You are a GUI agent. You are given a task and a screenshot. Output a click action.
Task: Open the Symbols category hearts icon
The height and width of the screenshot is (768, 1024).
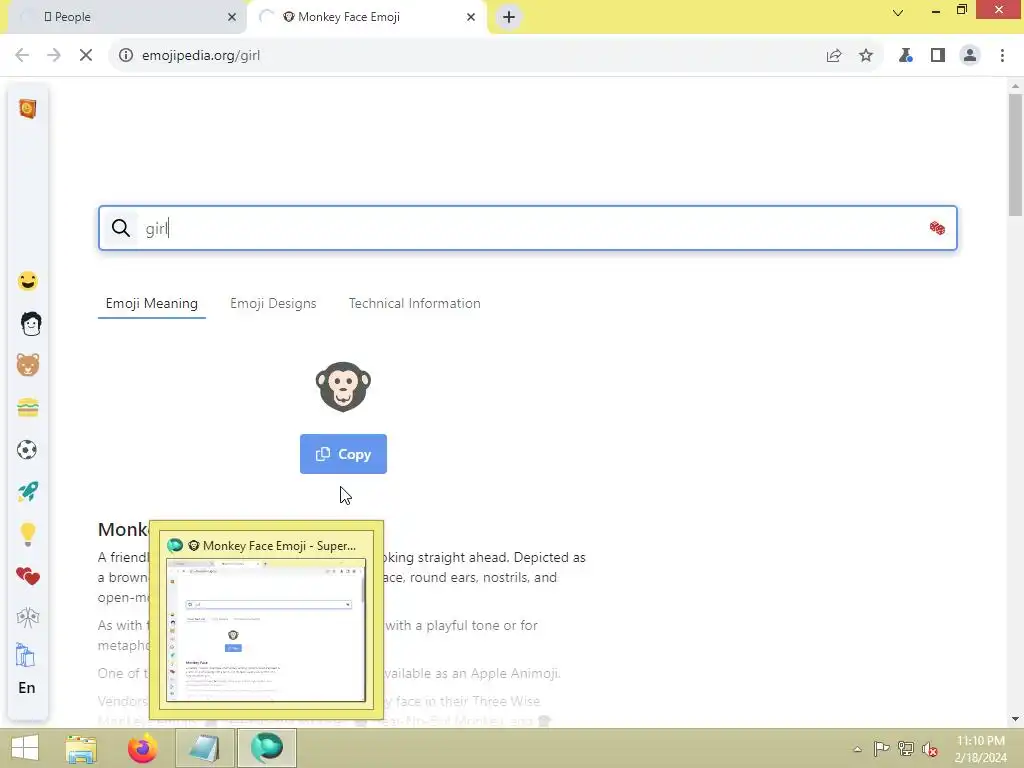[x=28, y=576]
